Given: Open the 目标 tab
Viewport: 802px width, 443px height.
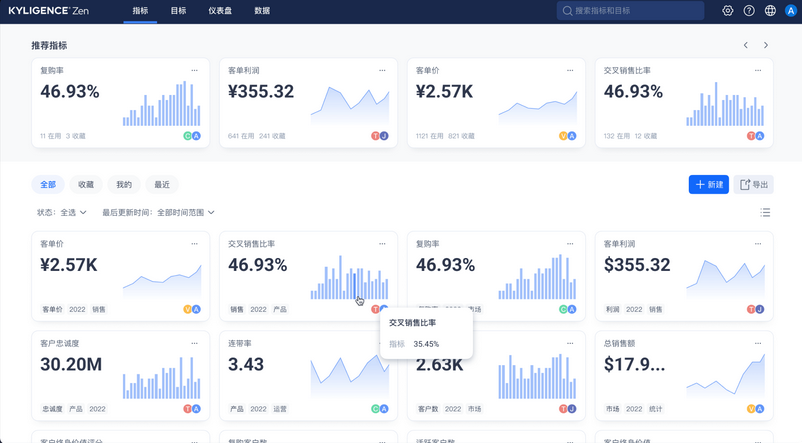Looking at the screenshot, I should coord(178,11).
